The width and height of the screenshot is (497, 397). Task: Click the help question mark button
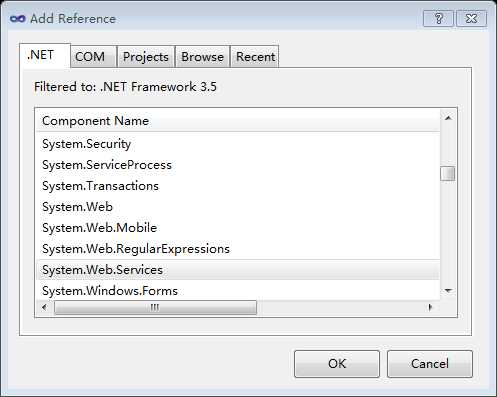tap(438, 19)
